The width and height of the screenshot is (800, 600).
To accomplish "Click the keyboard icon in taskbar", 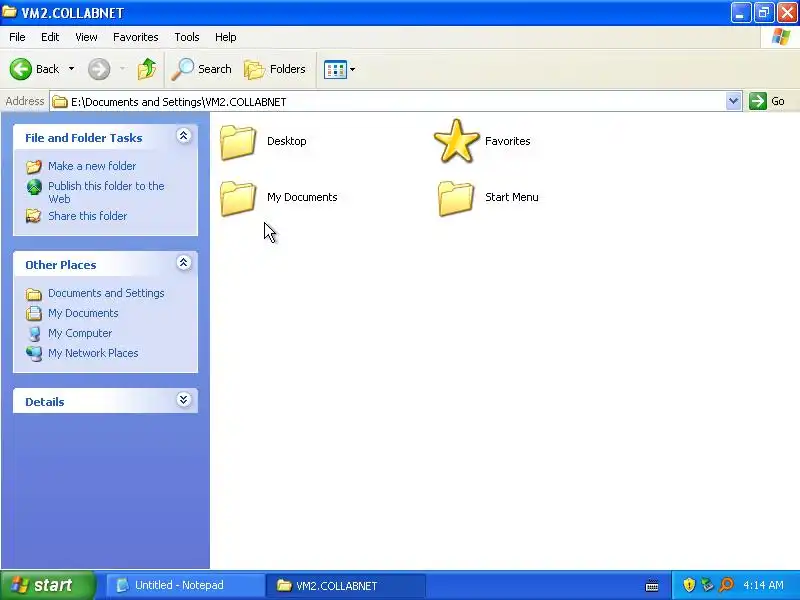I will (x=652, y=585).
